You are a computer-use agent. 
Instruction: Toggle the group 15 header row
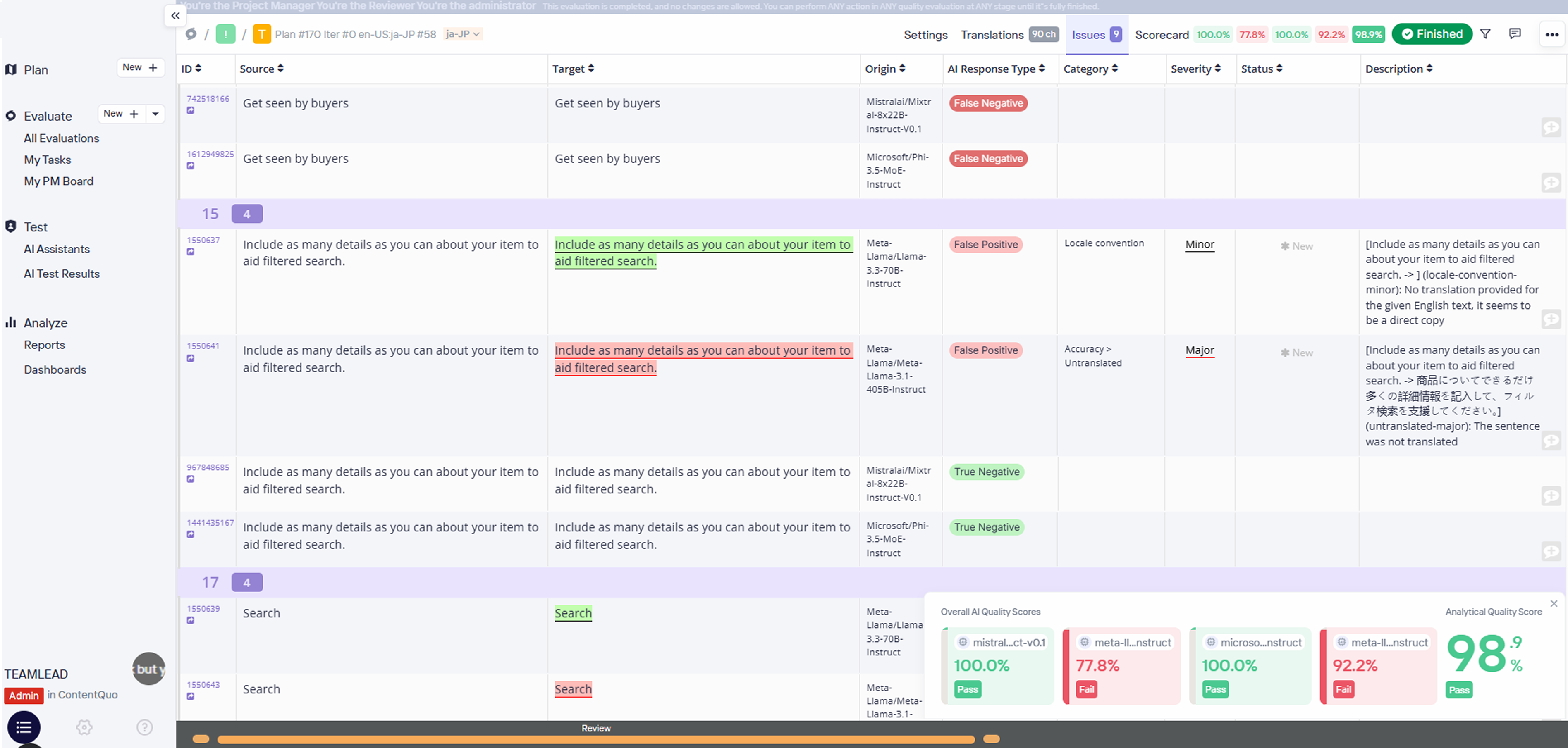[210, 214]
